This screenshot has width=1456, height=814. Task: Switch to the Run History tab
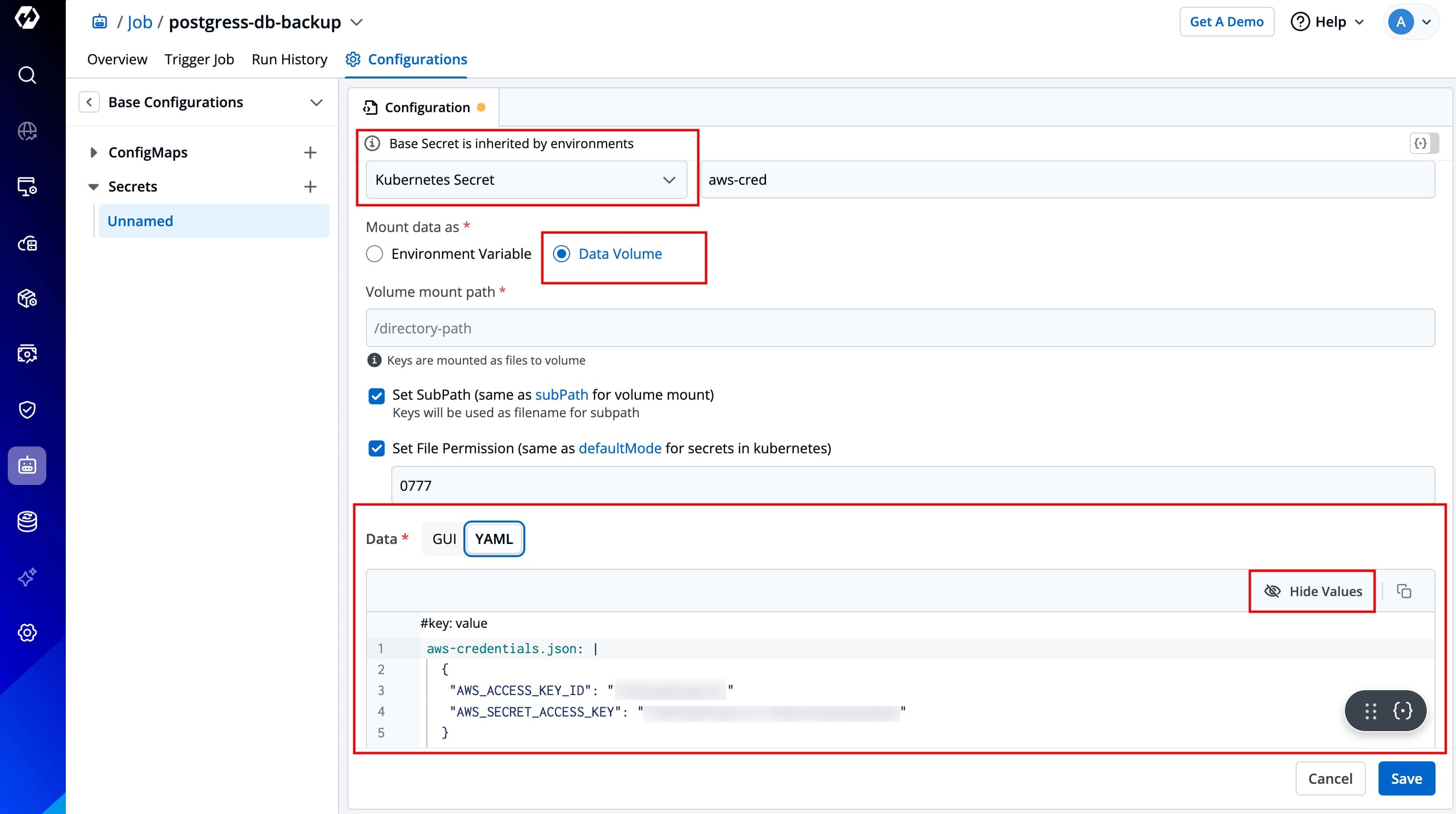tap(289, 59)
